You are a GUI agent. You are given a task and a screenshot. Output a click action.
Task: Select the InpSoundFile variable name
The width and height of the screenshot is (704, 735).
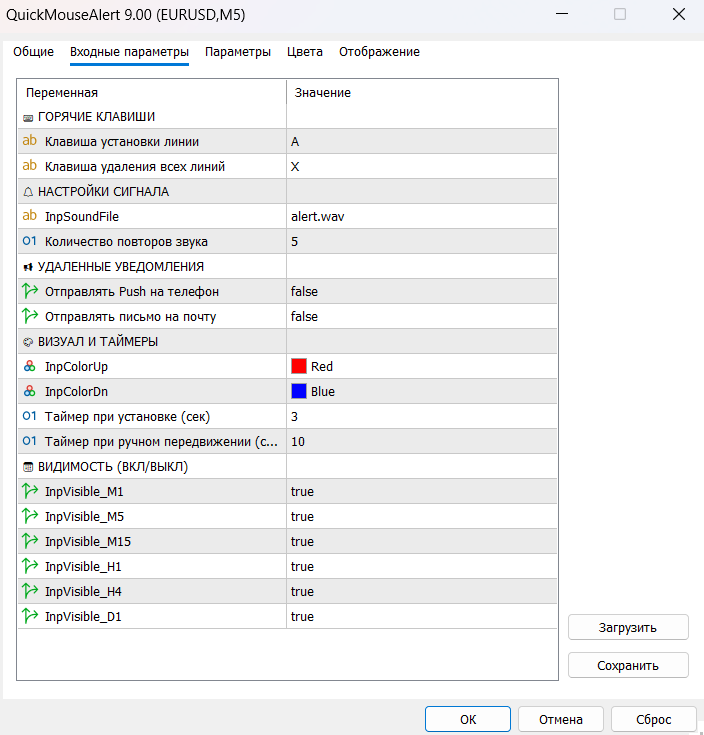[82, 217]
